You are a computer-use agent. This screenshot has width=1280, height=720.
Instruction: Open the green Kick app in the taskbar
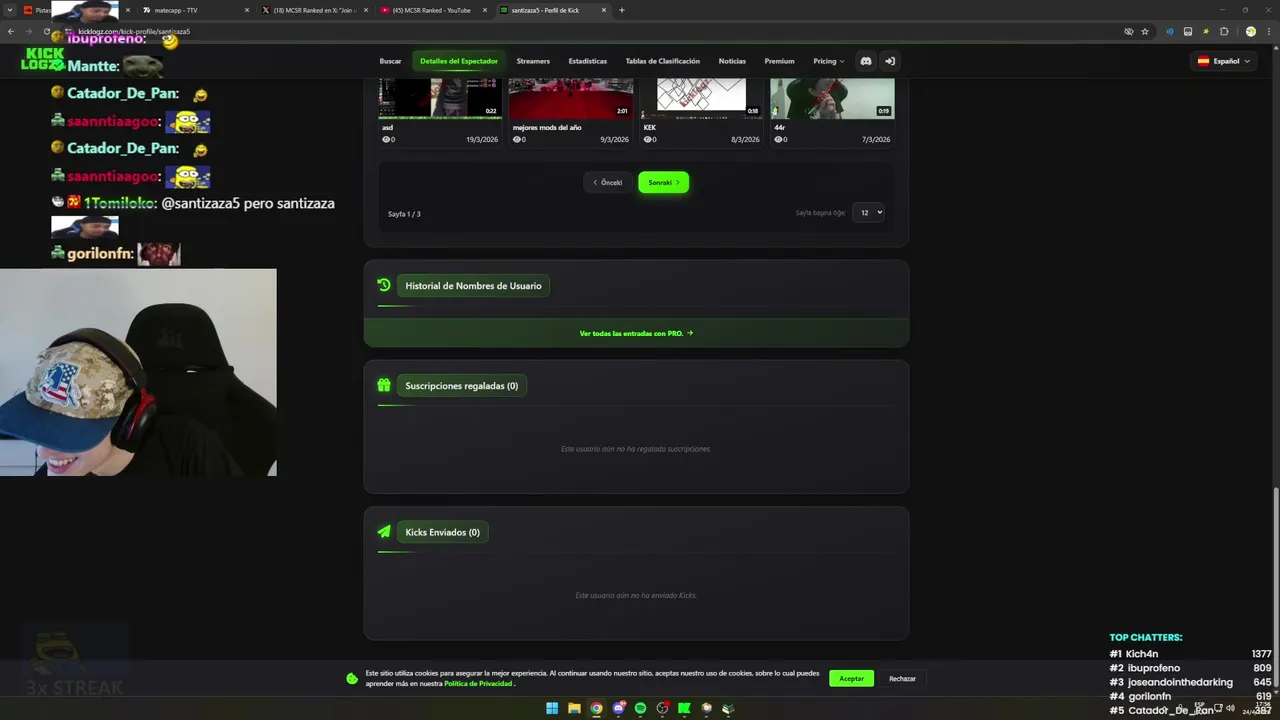(684, 708)
